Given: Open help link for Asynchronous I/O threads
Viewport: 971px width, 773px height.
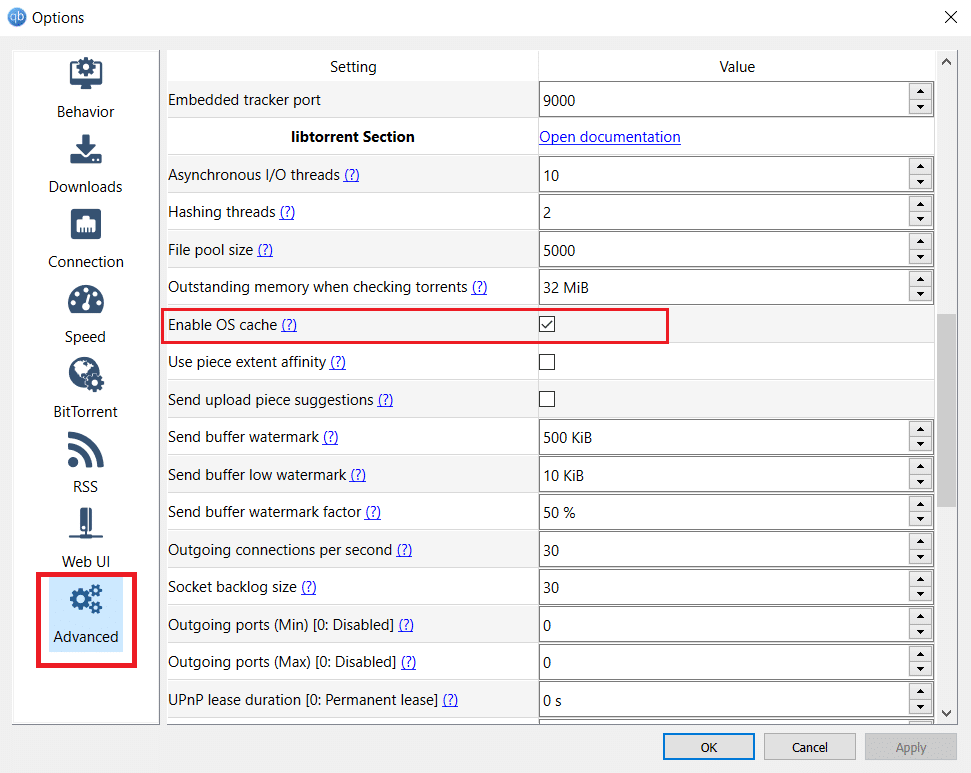Looking at the screenshot, I should [351, 175].
